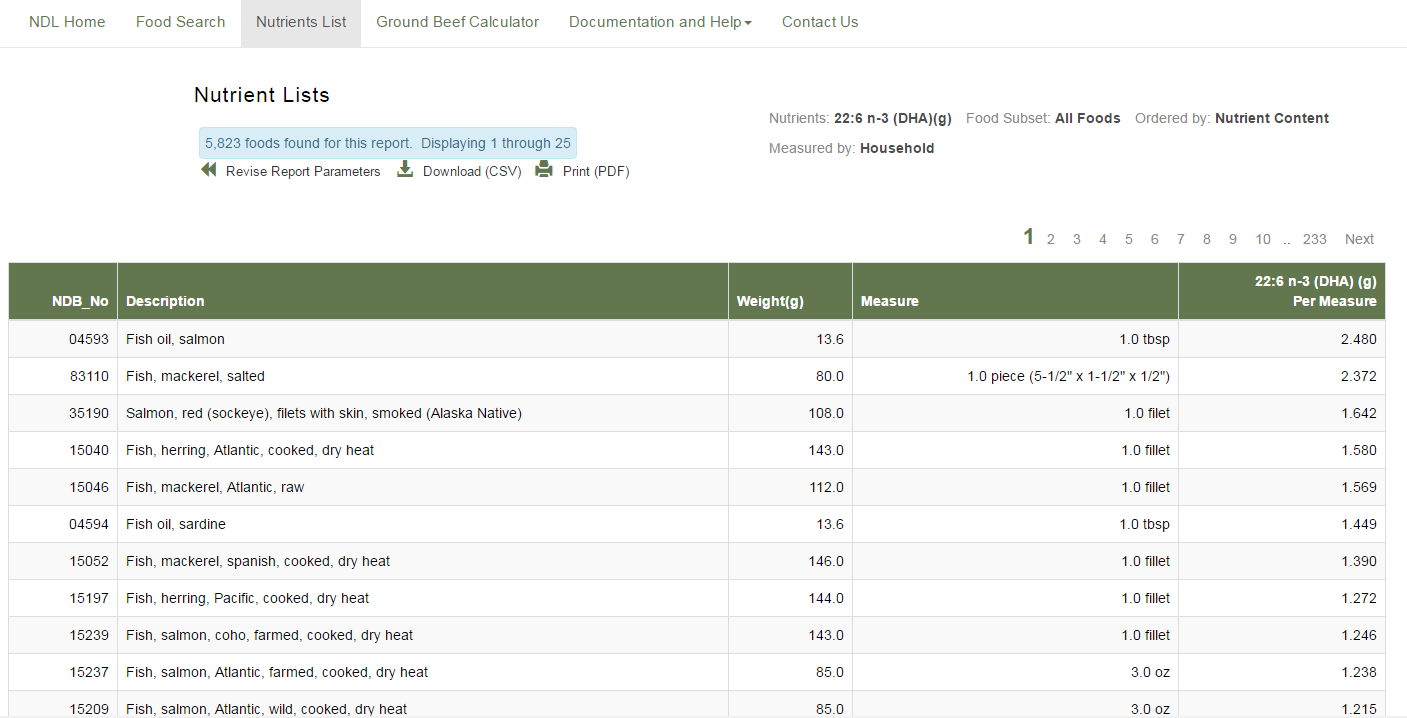Go to results page 8
Screen dimensions: 1407x718
pyautogui.click(x=1207, y=239)
